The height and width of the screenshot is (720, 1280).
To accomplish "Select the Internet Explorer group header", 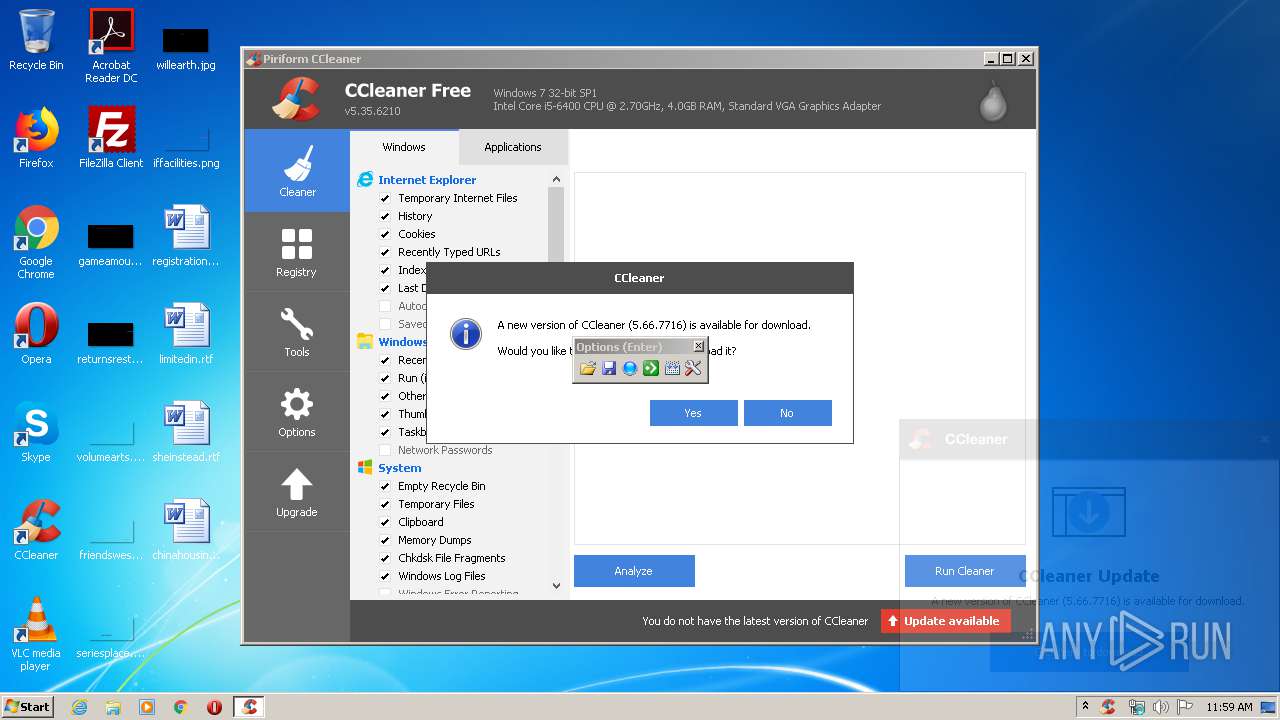I will click(427, 180).
